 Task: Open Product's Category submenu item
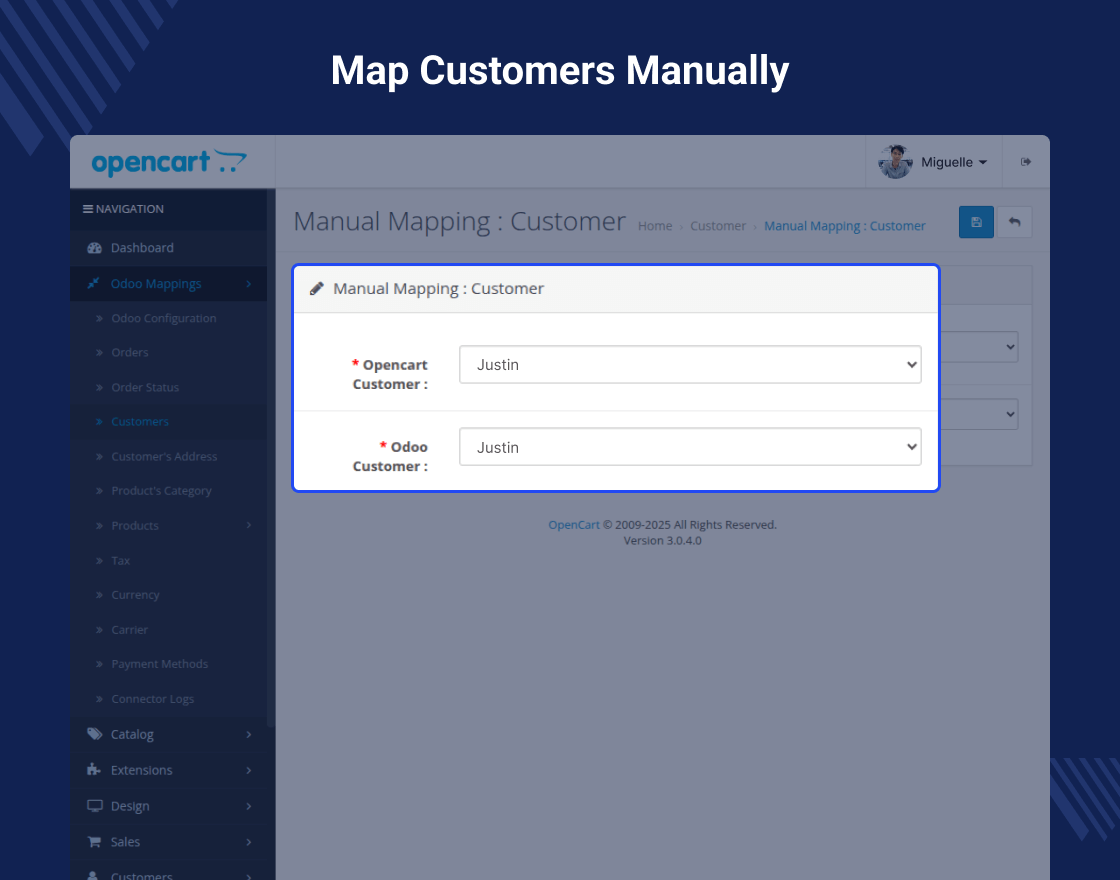tap(161, 491)
